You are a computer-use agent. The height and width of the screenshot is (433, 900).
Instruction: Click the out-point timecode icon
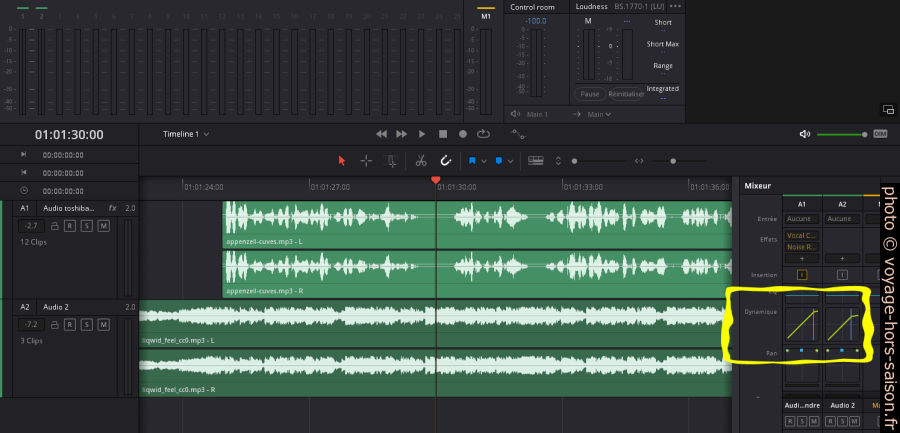click(x=24, y=172)
